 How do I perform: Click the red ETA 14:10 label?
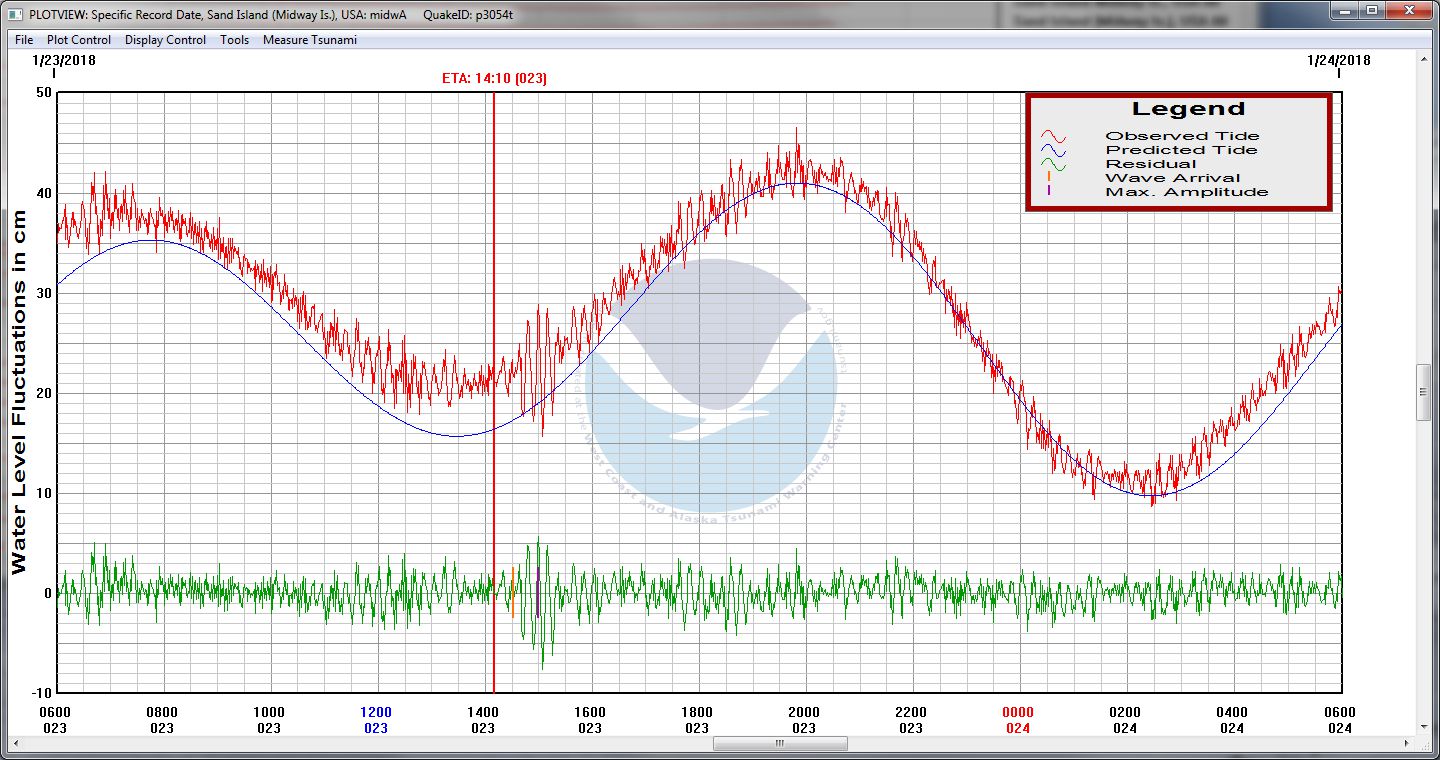tap(494, 78)
